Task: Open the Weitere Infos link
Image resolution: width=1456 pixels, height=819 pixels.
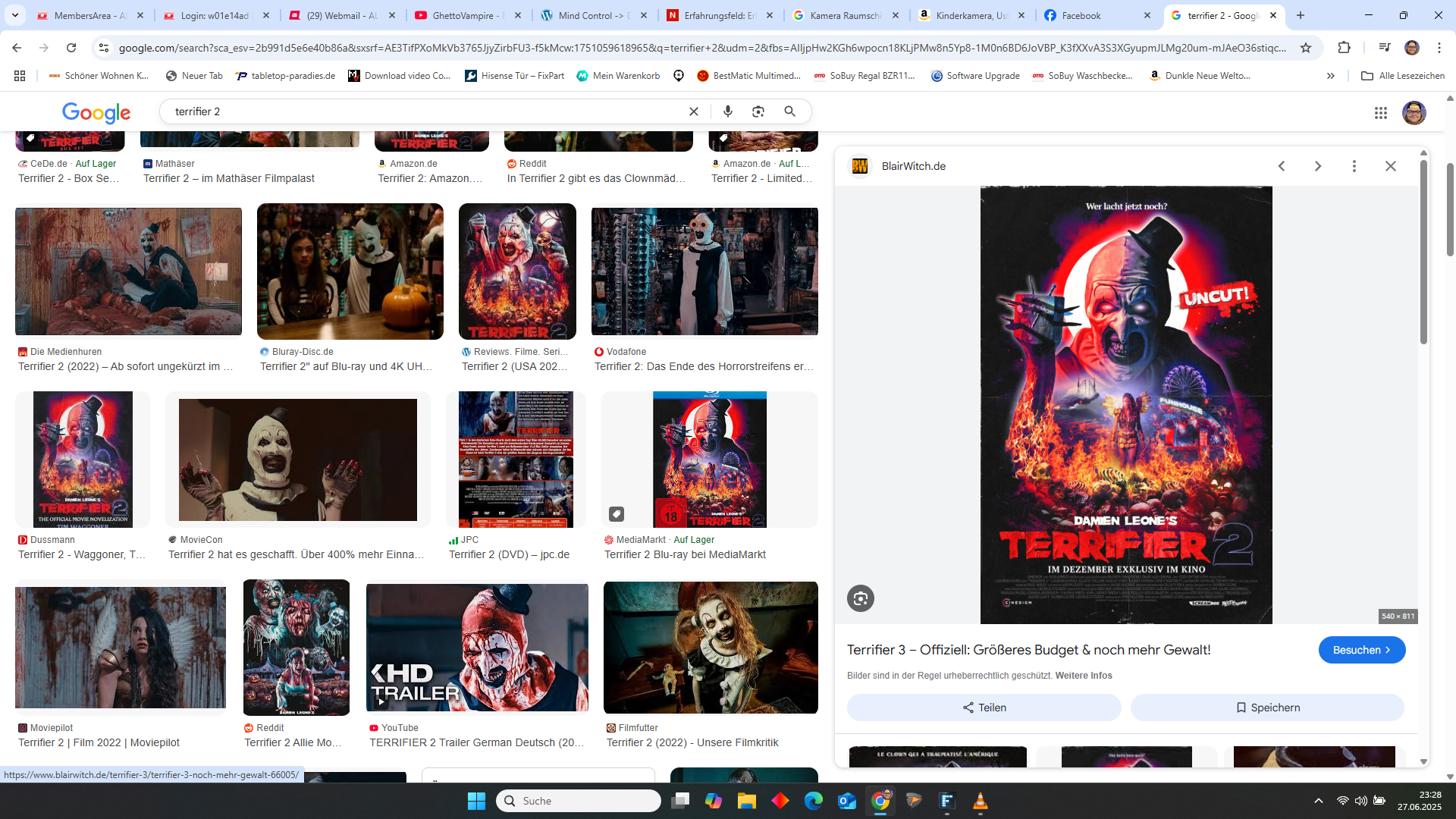Action: point(1084,676)
